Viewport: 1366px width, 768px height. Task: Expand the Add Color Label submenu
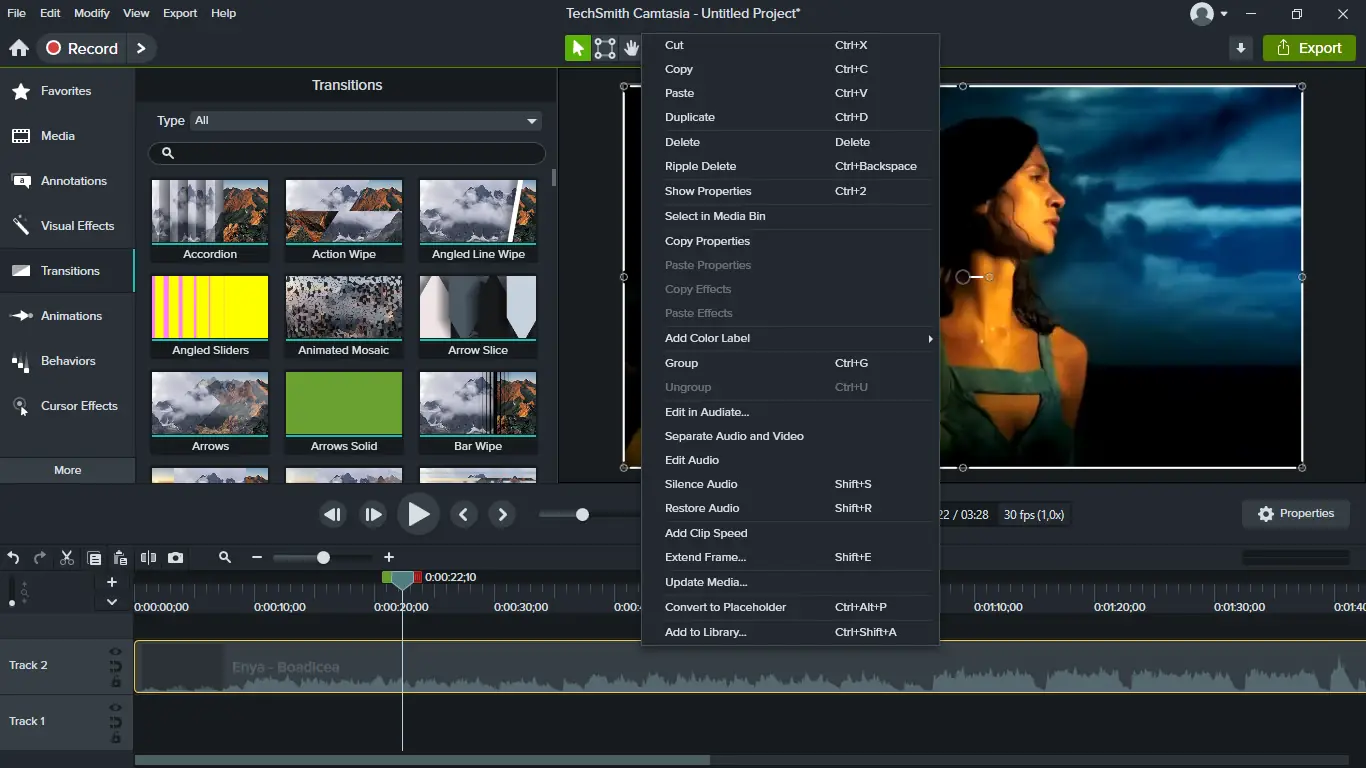tap(790, 338)
